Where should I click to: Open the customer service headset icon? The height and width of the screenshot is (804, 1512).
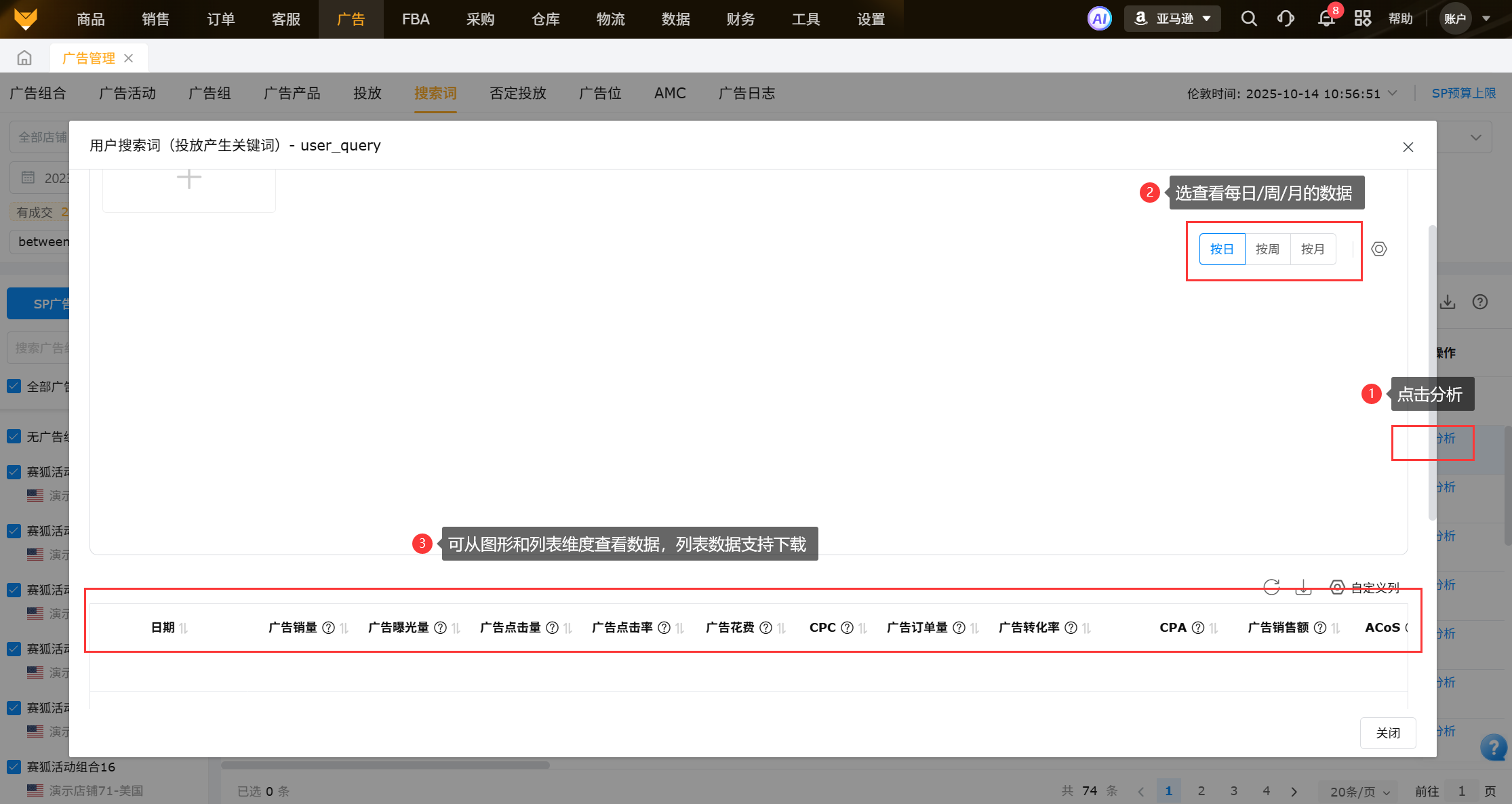1286,19
